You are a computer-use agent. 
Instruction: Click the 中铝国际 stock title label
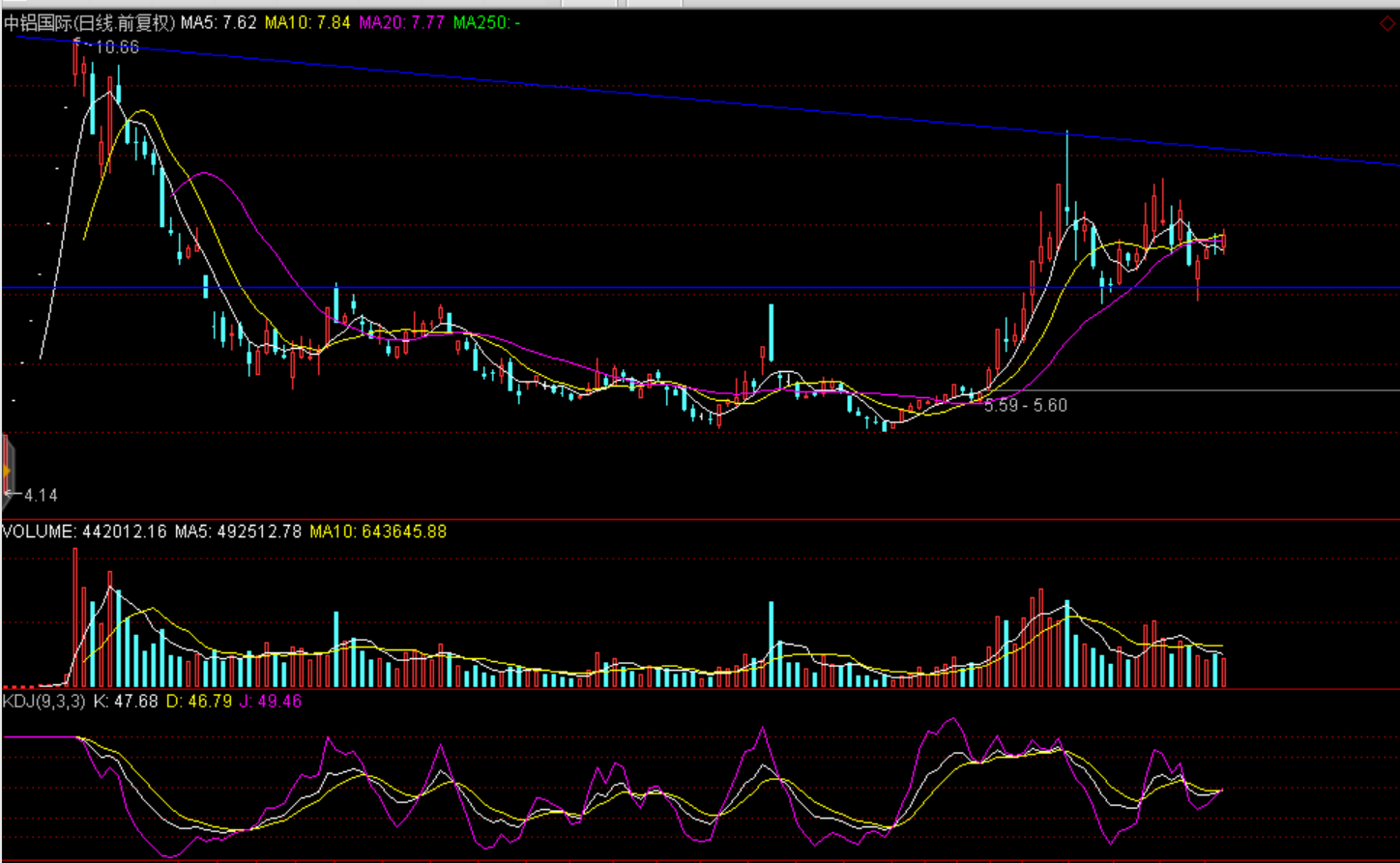[x=89, y=22]
